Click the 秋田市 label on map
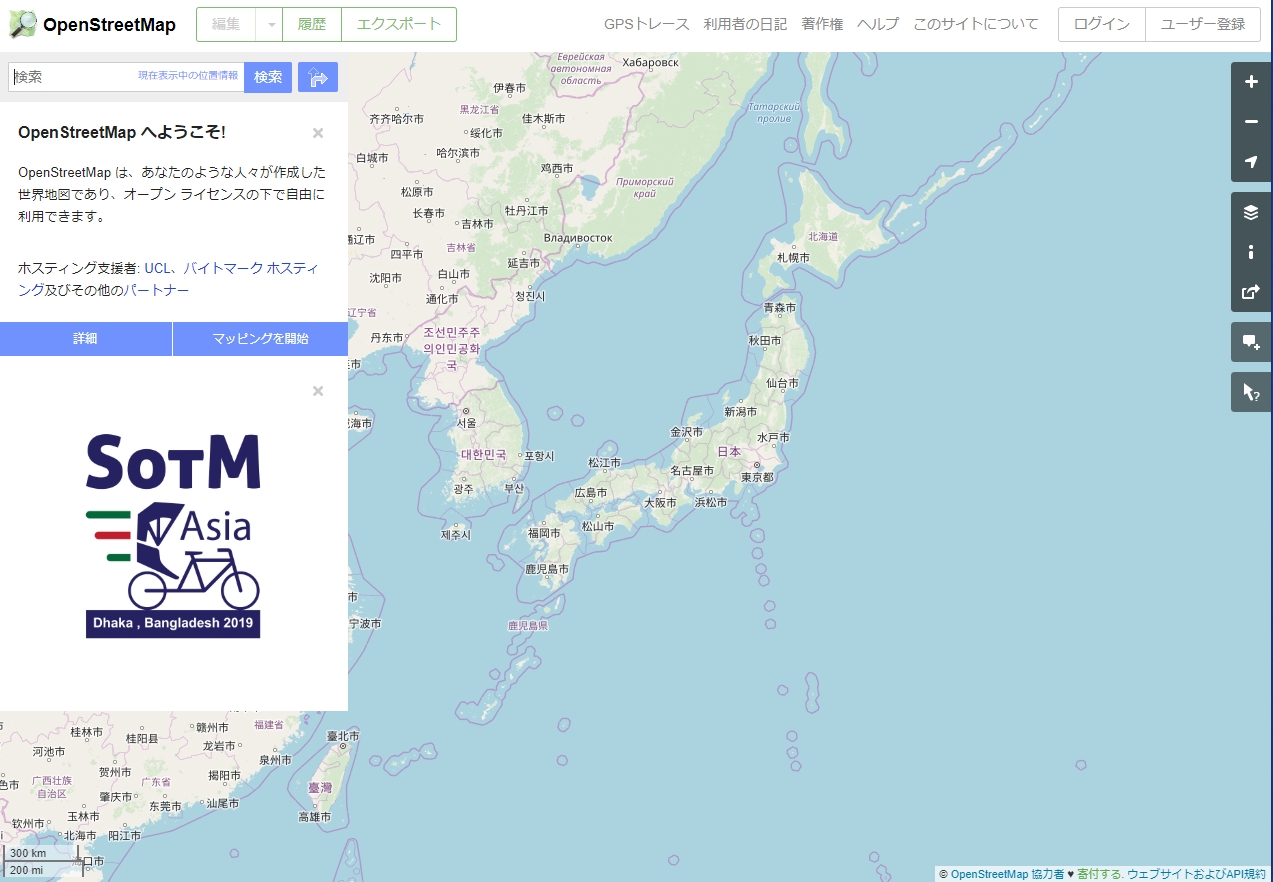Image resolution: width=1273 pixels, height=882 pixels. click(x=765, y=341)
